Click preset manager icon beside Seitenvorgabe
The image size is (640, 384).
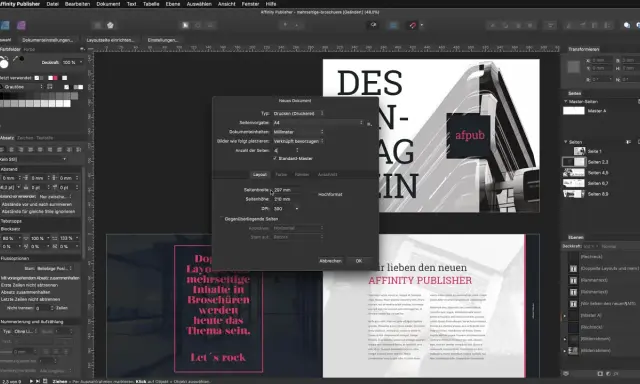[369, 124]
